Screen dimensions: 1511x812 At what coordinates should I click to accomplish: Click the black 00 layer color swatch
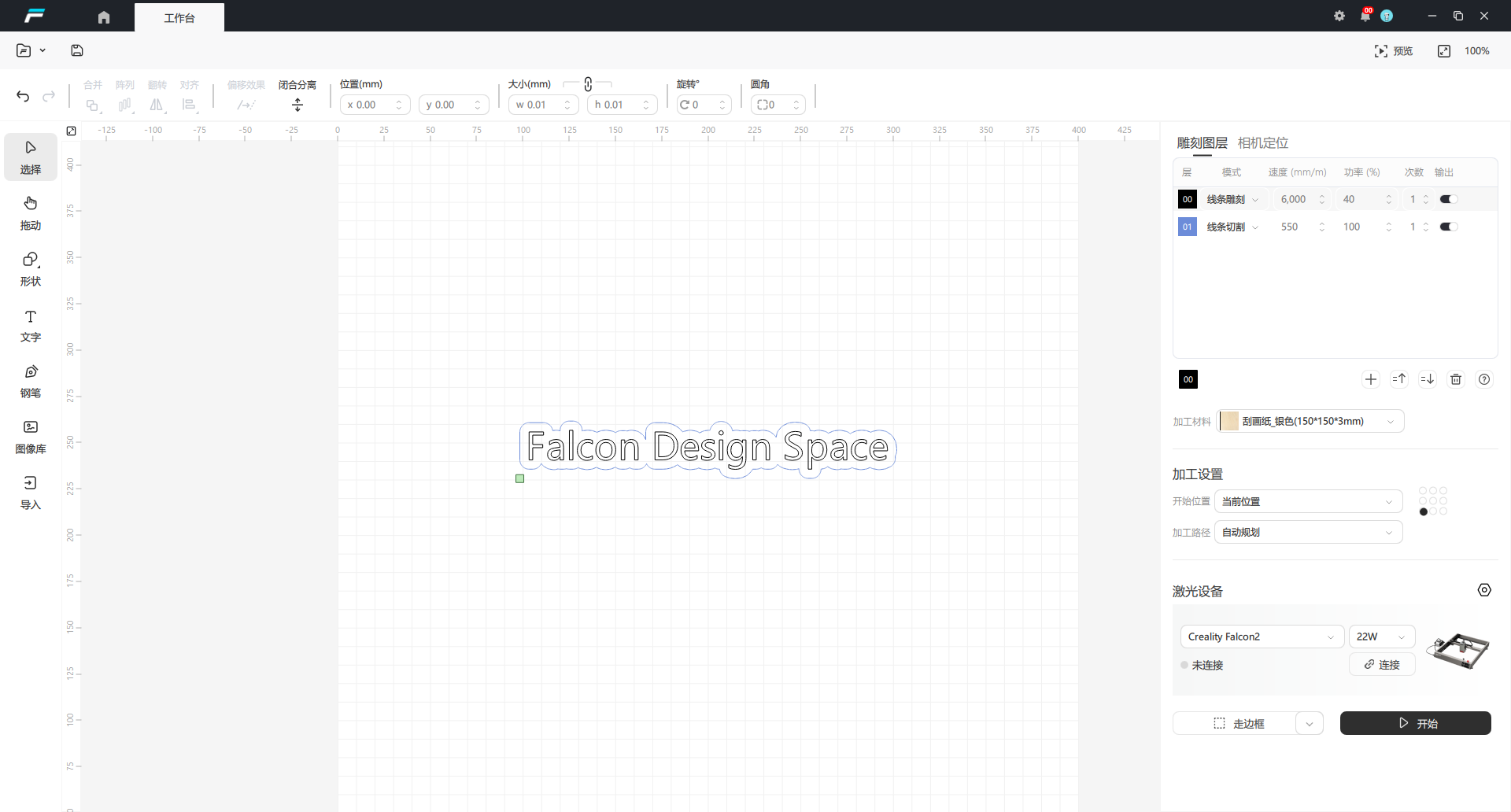point(1188,379)
